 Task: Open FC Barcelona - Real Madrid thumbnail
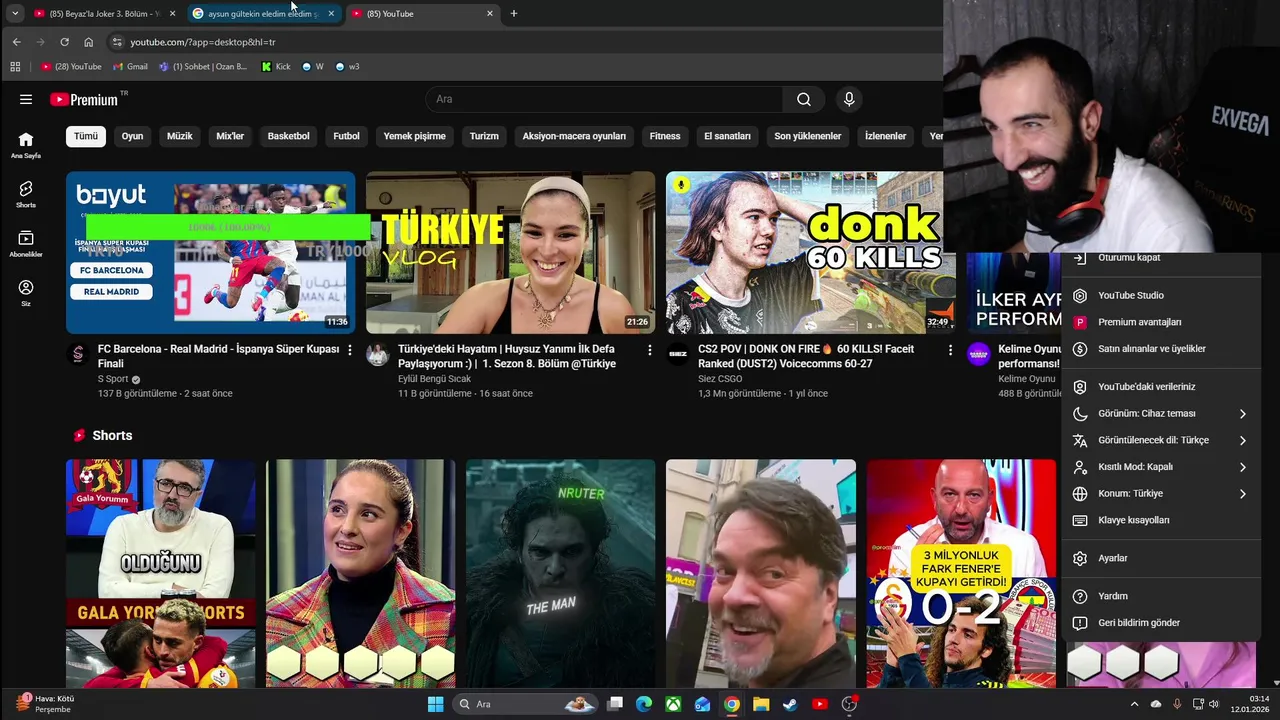[x=210, y=253]
